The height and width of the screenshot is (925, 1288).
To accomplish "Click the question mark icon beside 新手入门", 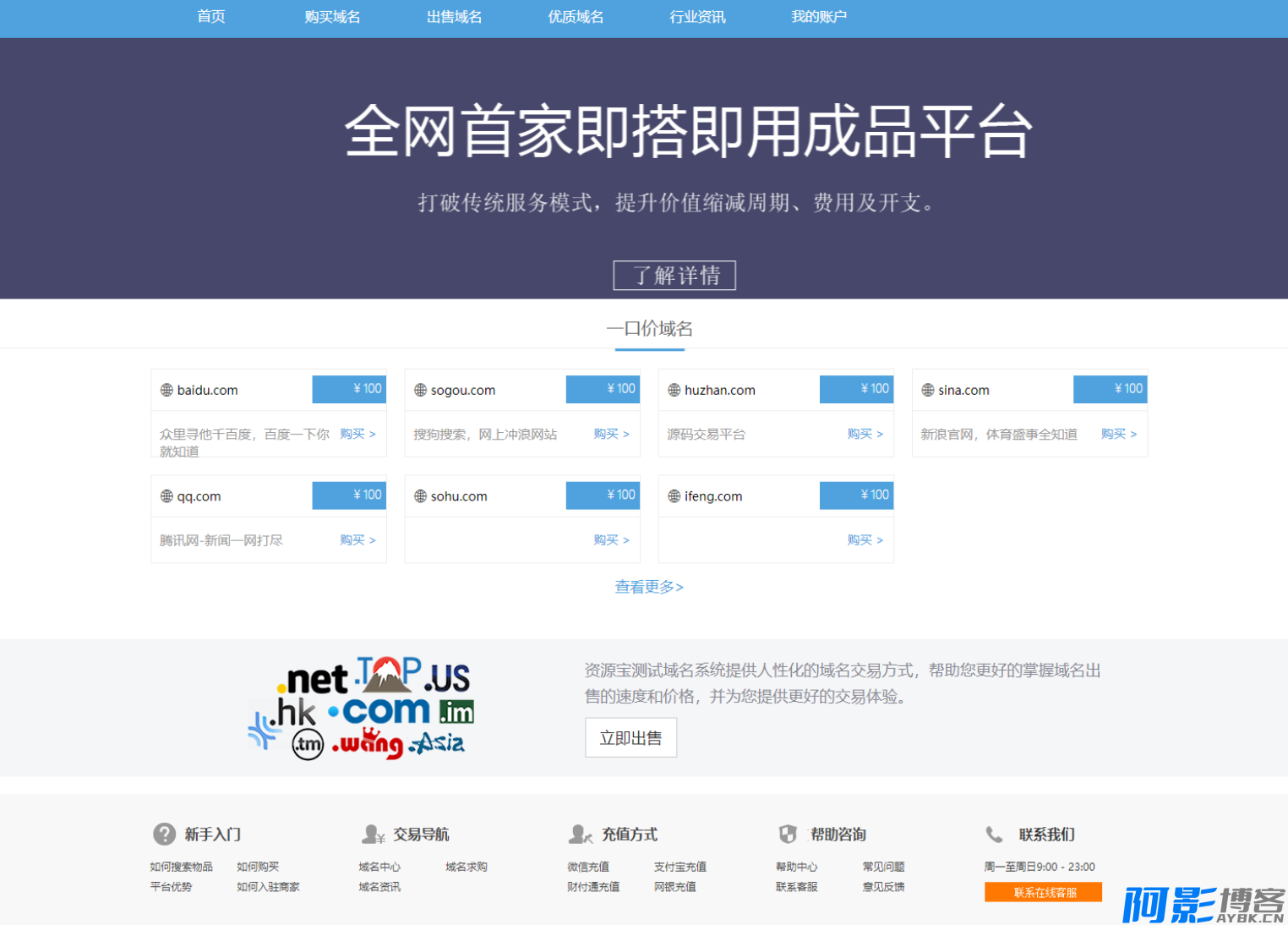I will pyautogui.click(x=164, y=835).
